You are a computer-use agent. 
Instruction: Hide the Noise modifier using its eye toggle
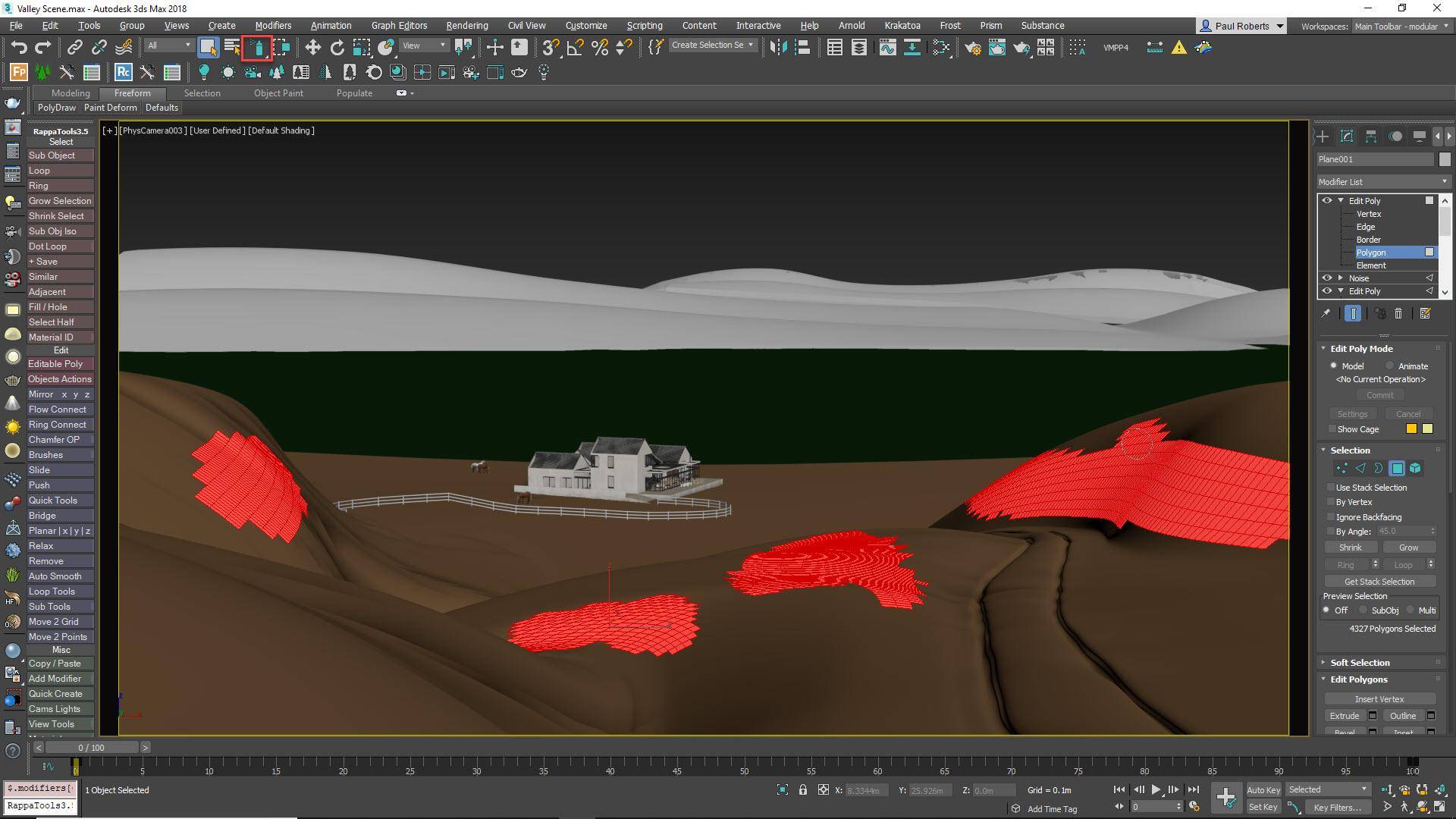click(1327, 278)
